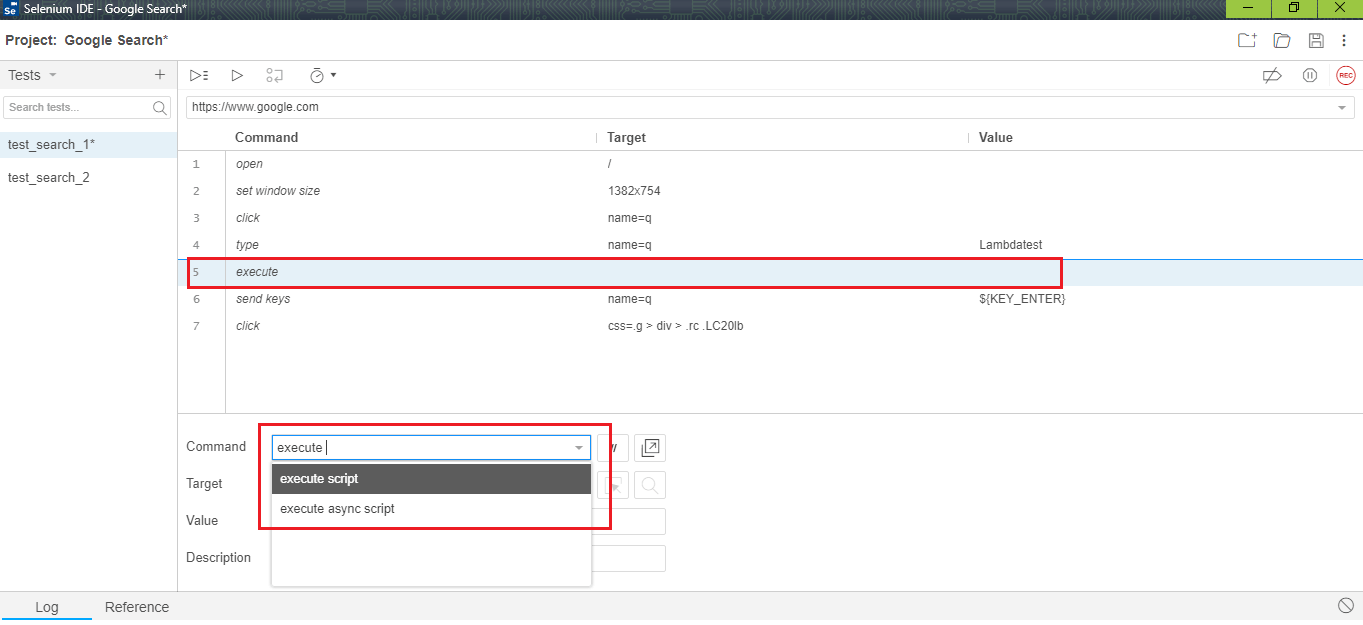Click the Run all tests icon
The width and height of the screenshot is (1363, 625).
(199, 75)
